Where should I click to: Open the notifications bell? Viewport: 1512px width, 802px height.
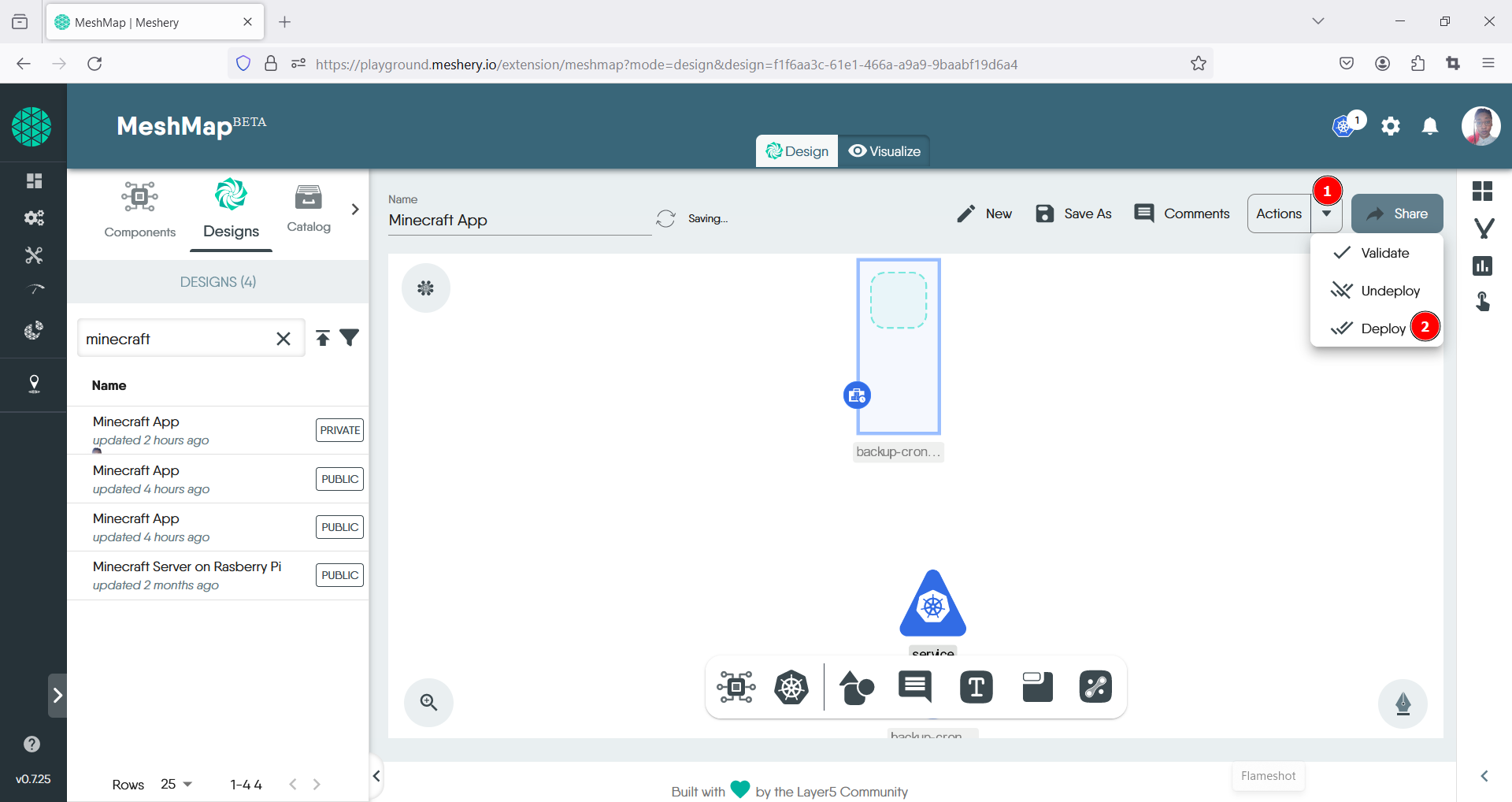click(1430, 126)
